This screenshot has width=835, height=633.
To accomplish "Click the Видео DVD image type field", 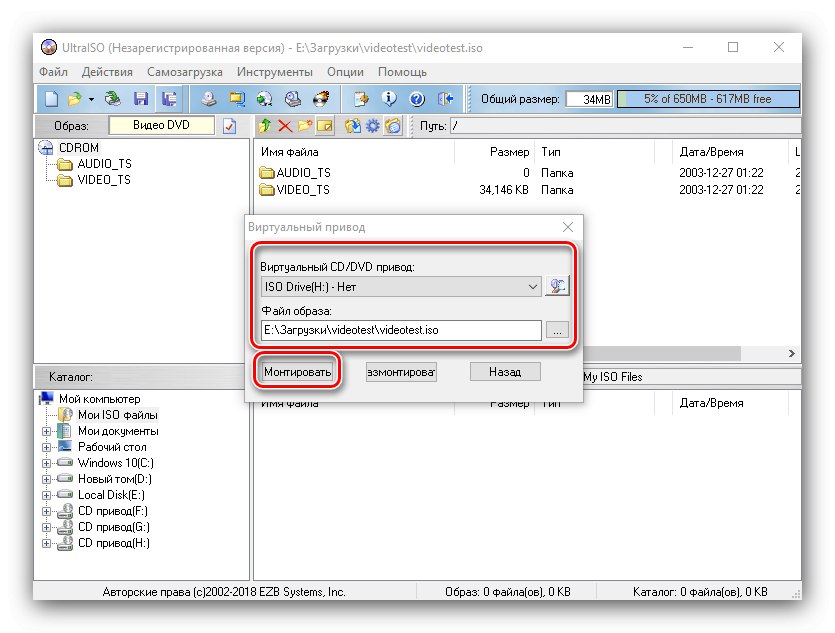I will (x=161, y=125).
